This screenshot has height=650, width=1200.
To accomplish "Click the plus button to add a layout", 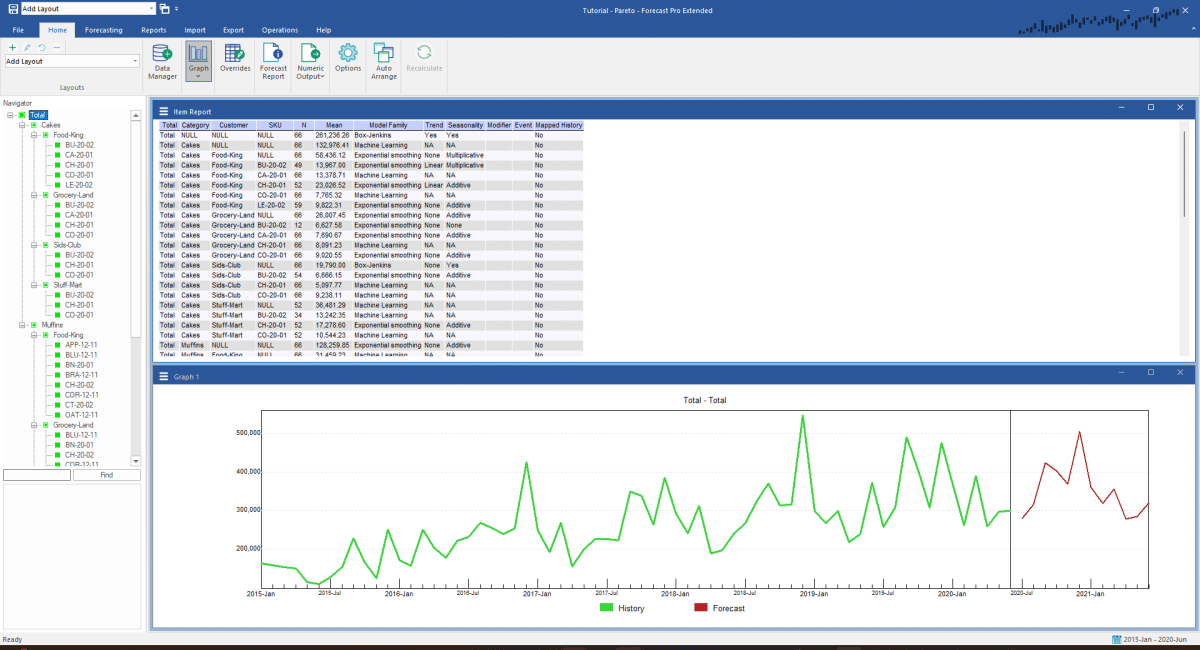I will [12, 47].
